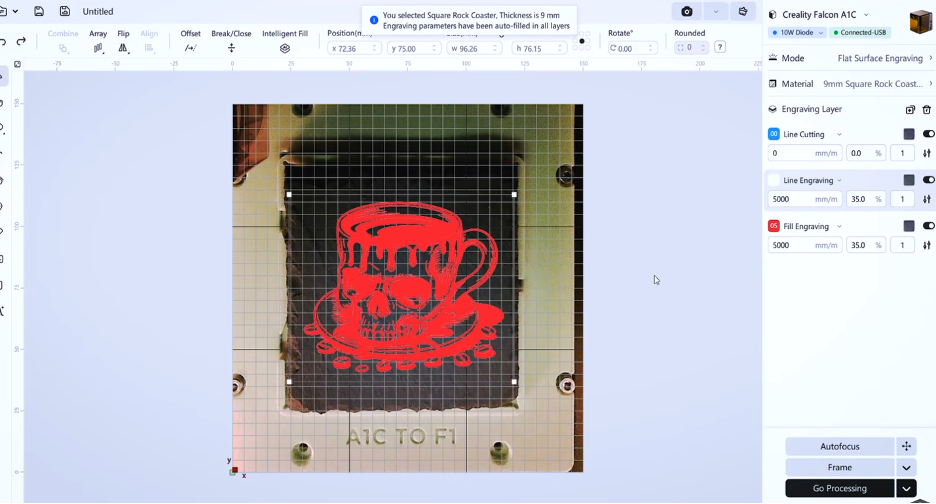
Task: Expand the Mode Flat Surface Engraving chevron
Action: tap(930, 58)
